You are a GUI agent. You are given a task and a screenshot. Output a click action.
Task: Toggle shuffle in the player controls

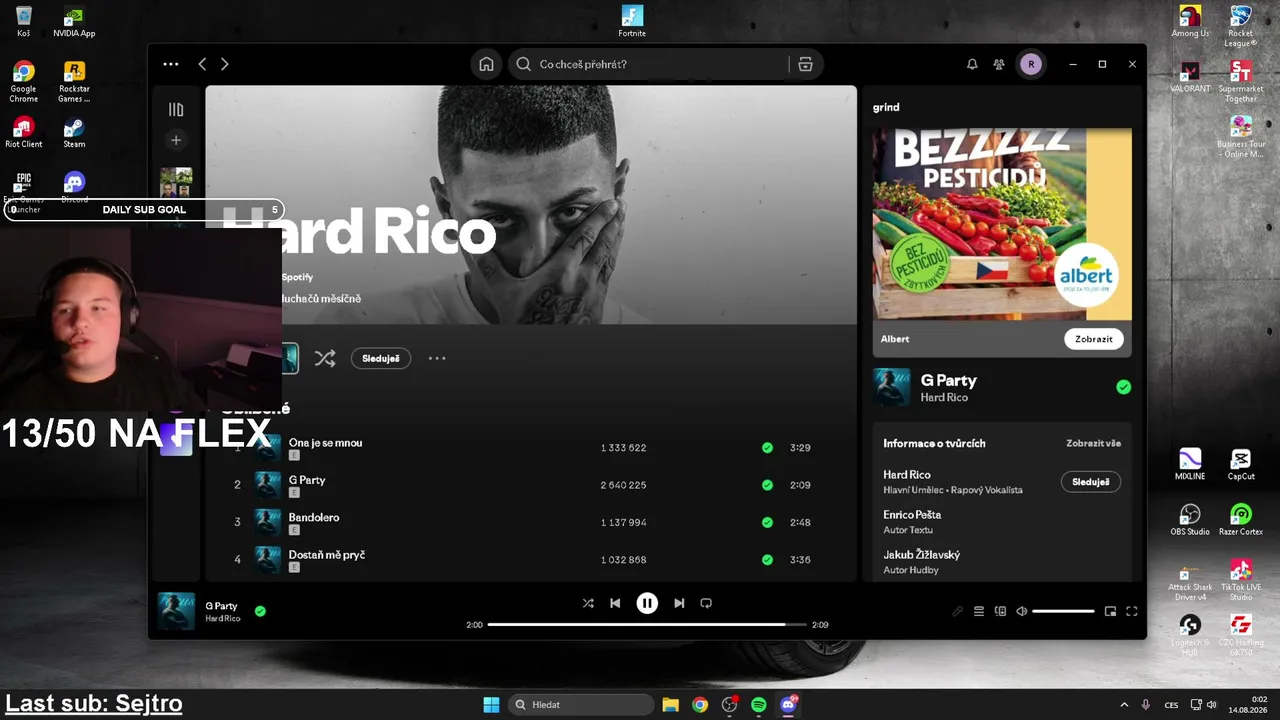point(588,603)
